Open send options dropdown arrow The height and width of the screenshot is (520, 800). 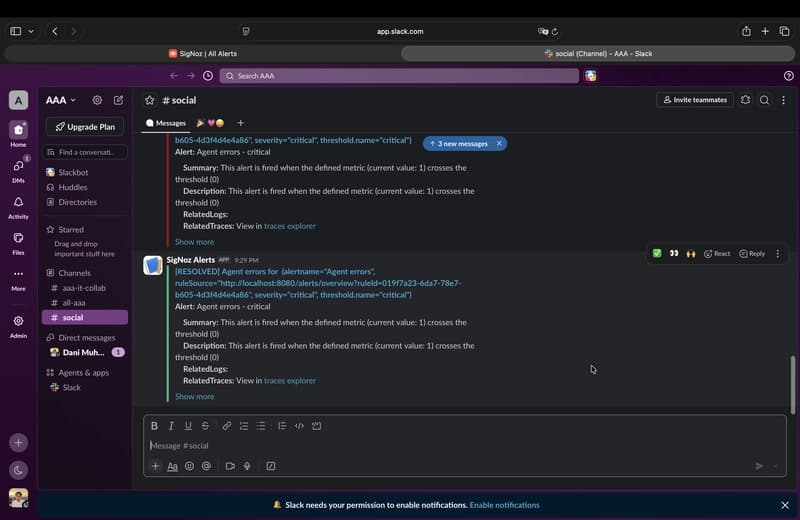[776, 466]
